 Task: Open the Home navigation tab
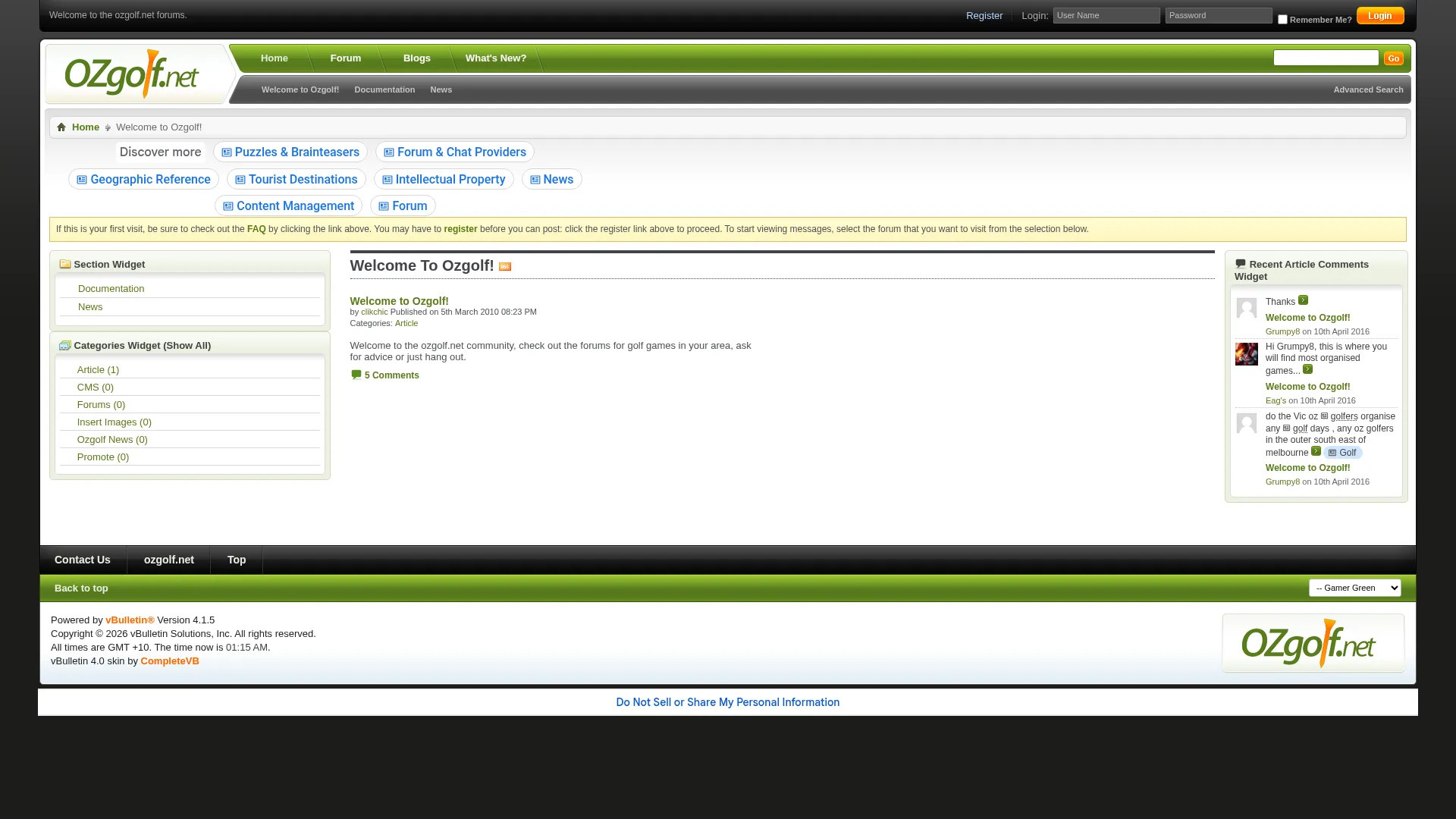274,58
